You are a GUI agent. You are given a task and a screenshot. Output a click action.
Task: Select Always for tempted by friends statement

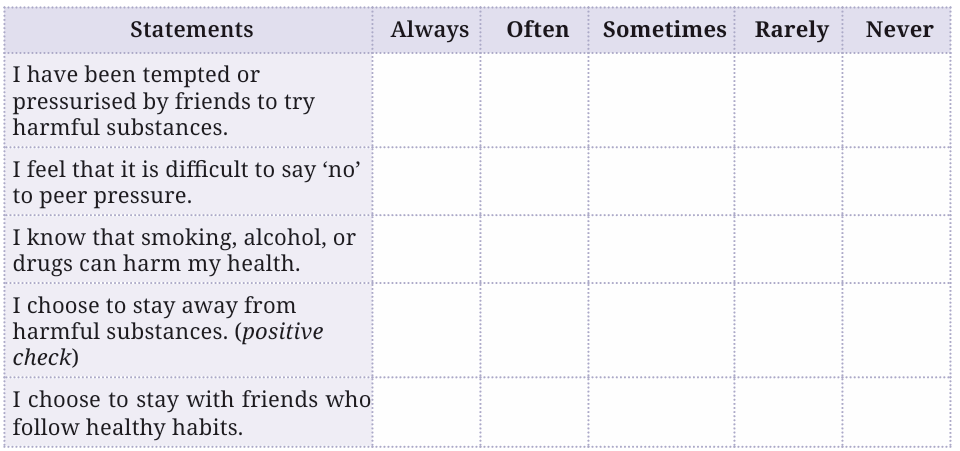pyautogui.click(x=427, y=100)
